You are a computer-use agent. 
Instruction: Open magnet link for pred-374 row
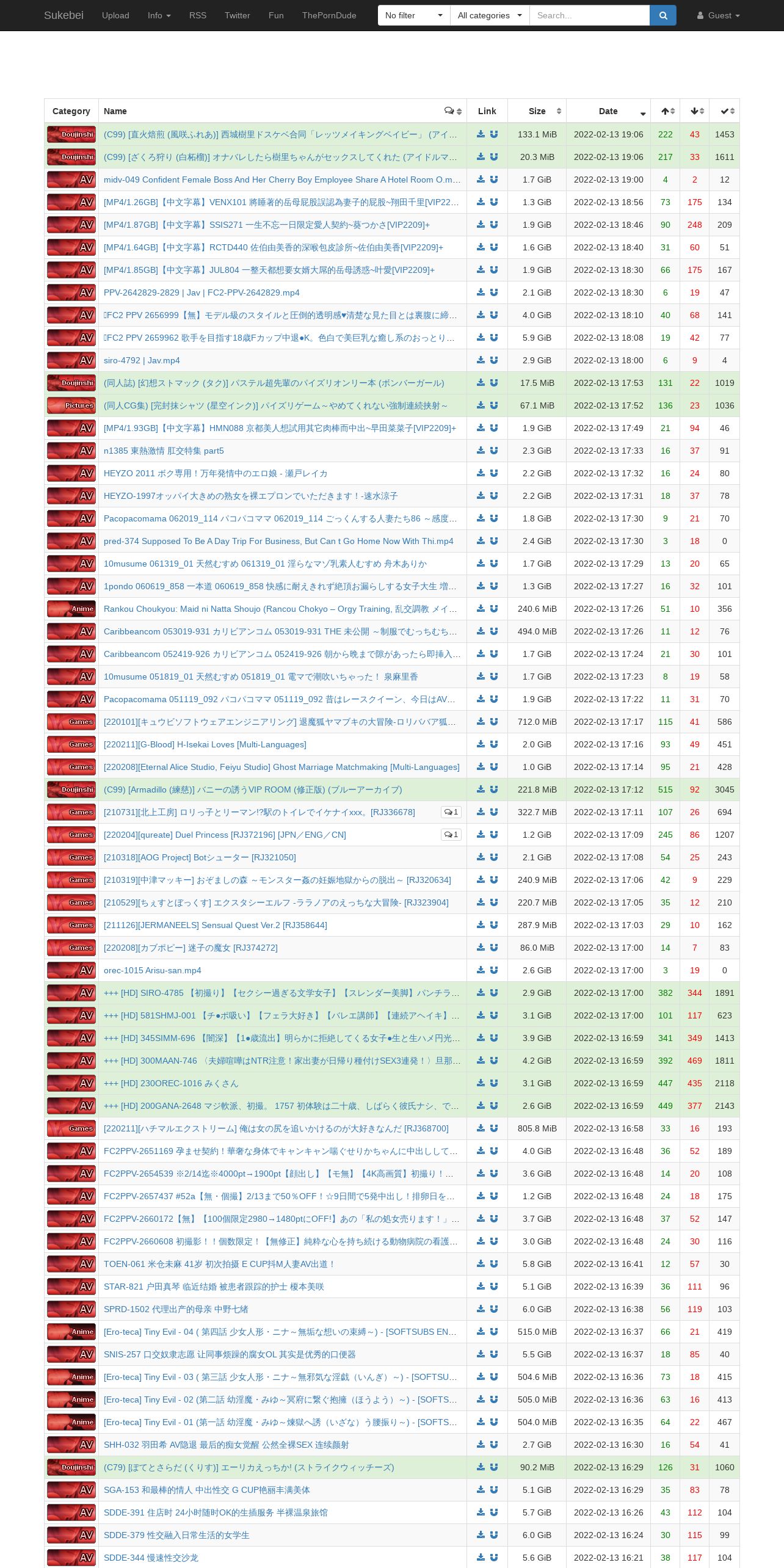pos(494,541)
